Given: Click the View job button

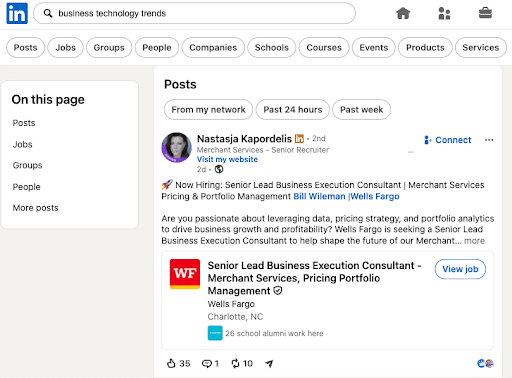Looking at the screenshot, I should coord(460,269).
